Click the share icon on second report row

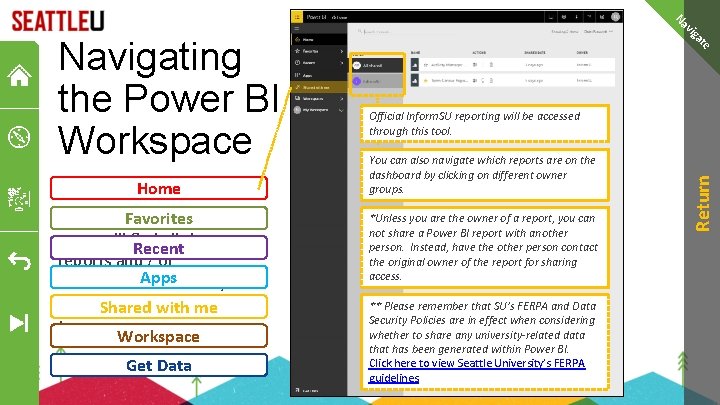[475, 80]
